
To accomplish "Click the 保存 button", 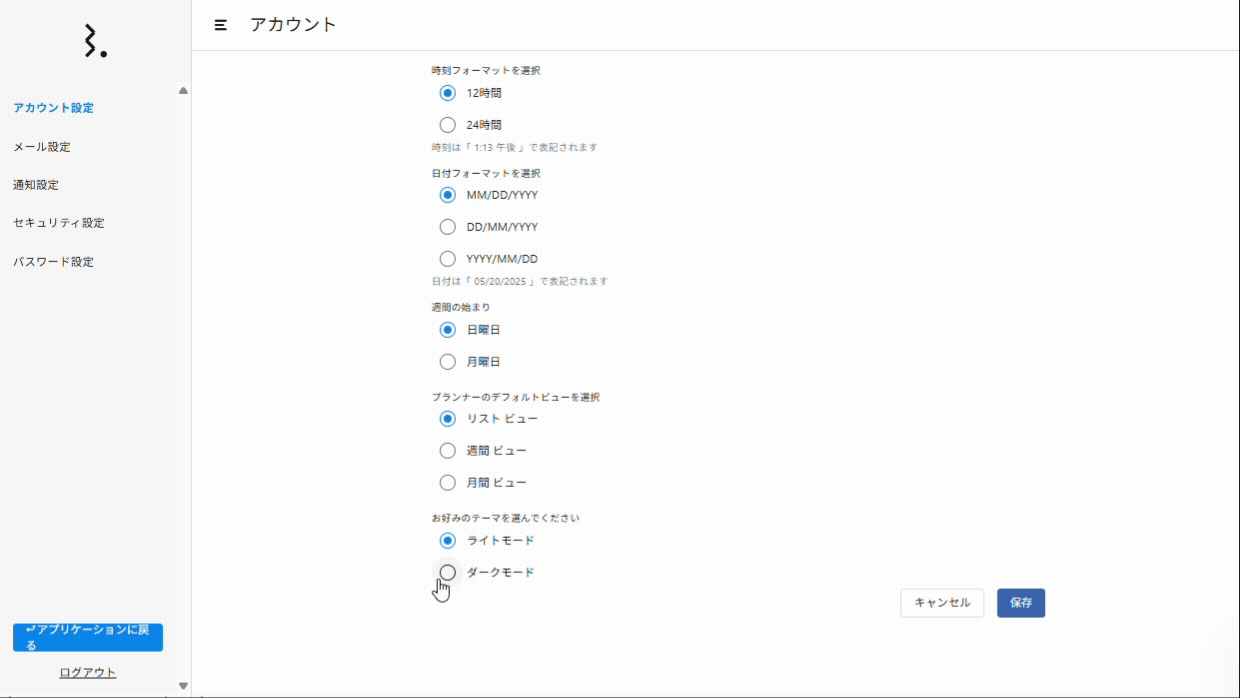I will [1020, 603].
